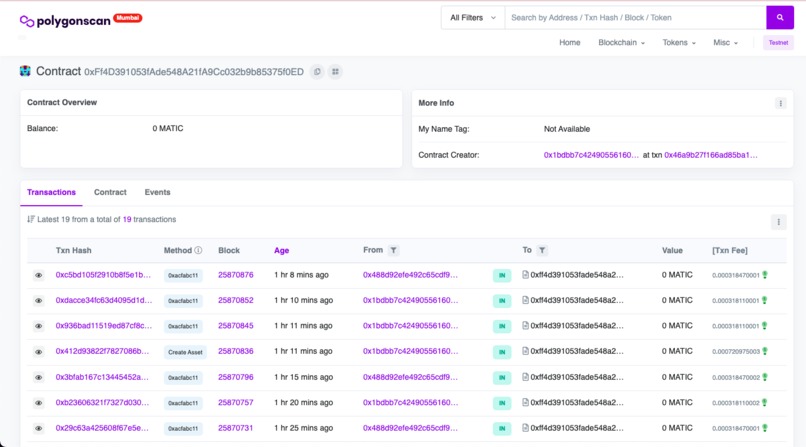Toggle eye preview for txn 0x29c63a425608
The image size is (806, 447).
[x=39, y=429]
